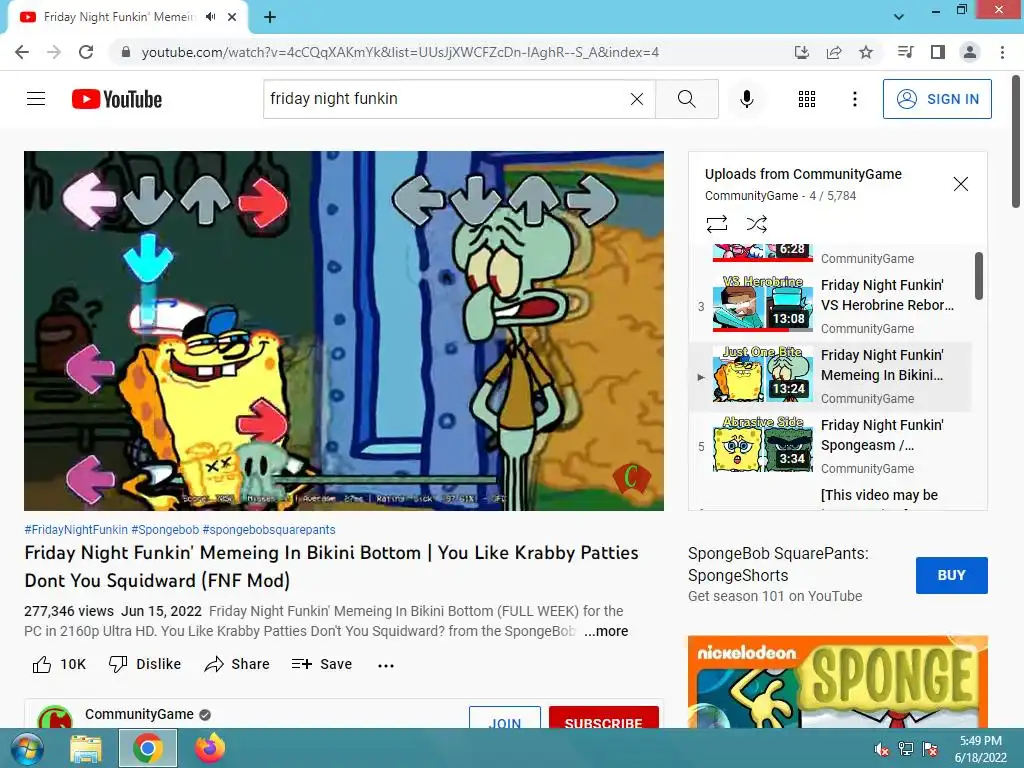
Task: Toggle playlist shuffle
Action: pyautogui.click(x=756, y=224)
